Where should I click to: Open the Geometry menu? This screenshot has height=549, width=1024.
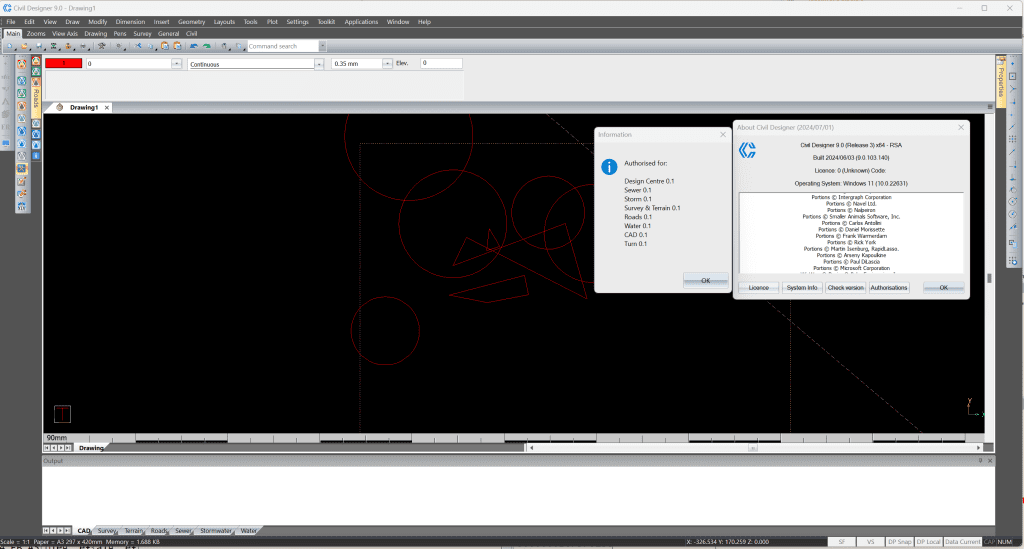coord(191,21)
